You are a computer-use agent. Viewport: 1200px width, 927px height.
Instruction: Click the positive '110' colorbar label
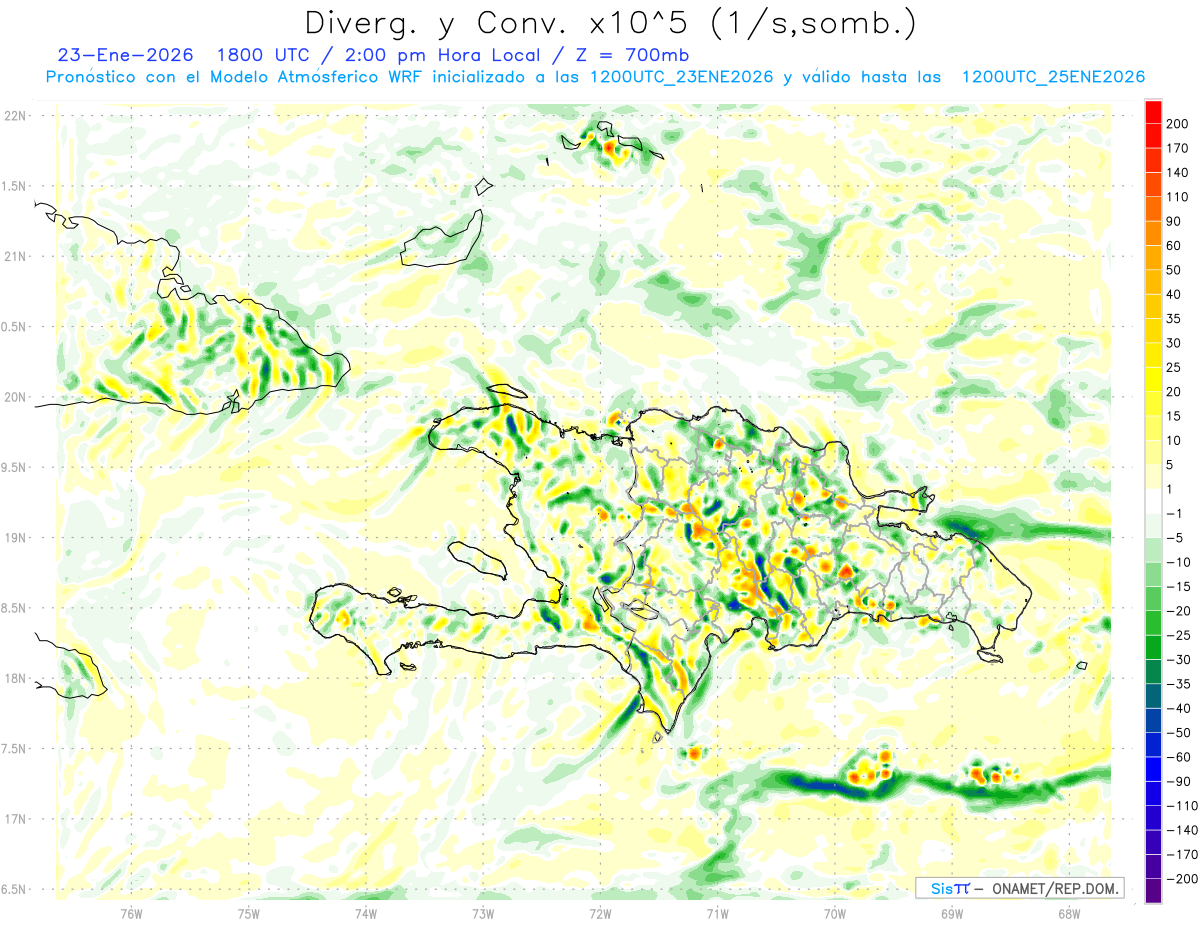tap(1178, 197)
